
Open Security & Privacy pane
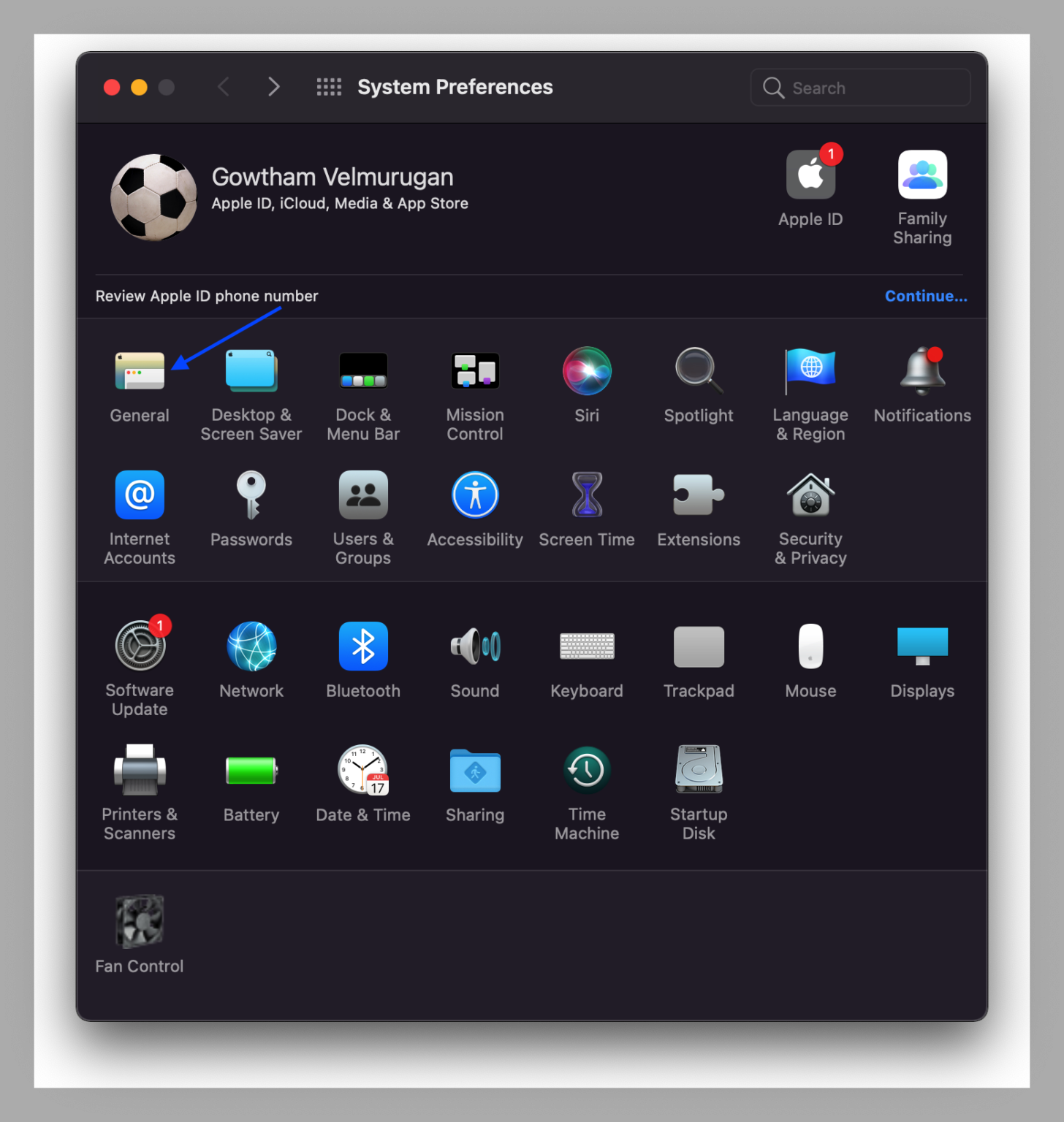pos(810,495)
